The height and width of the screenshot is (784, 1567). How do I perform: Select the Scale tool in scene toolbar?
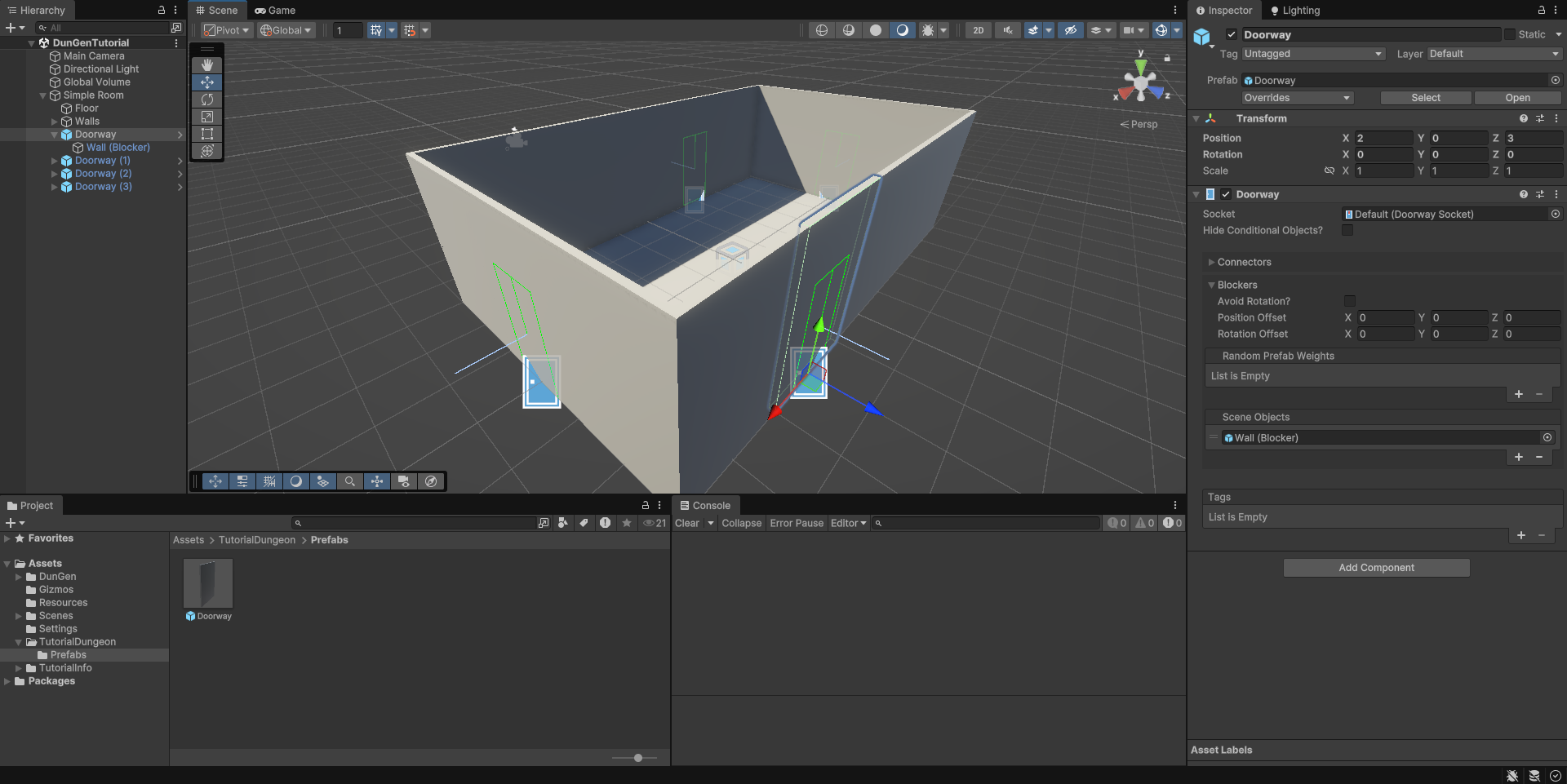207,117
